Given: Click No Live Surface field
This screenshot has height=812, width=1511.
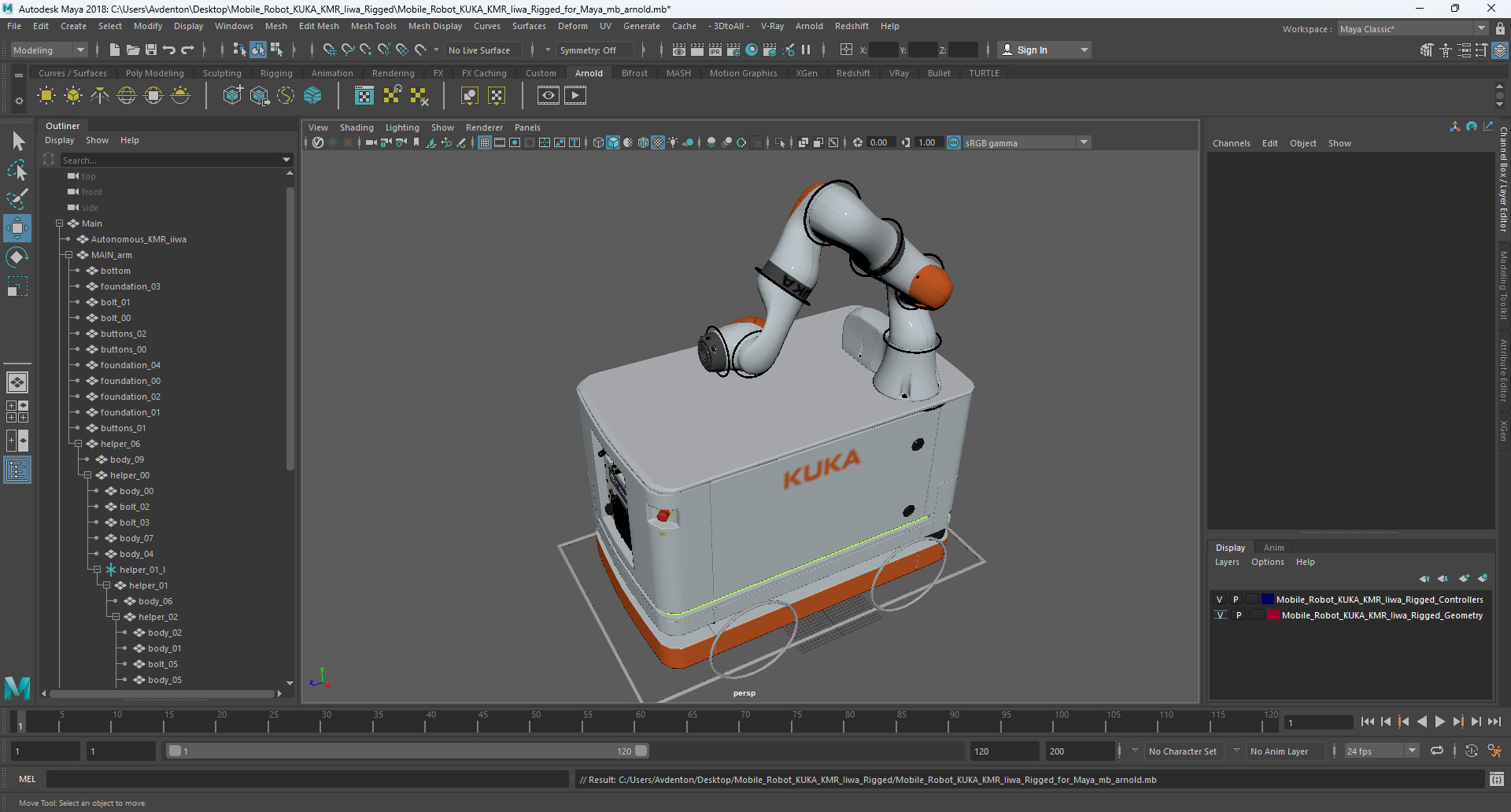Looking at the screenshot, I should tap(482, 50).
